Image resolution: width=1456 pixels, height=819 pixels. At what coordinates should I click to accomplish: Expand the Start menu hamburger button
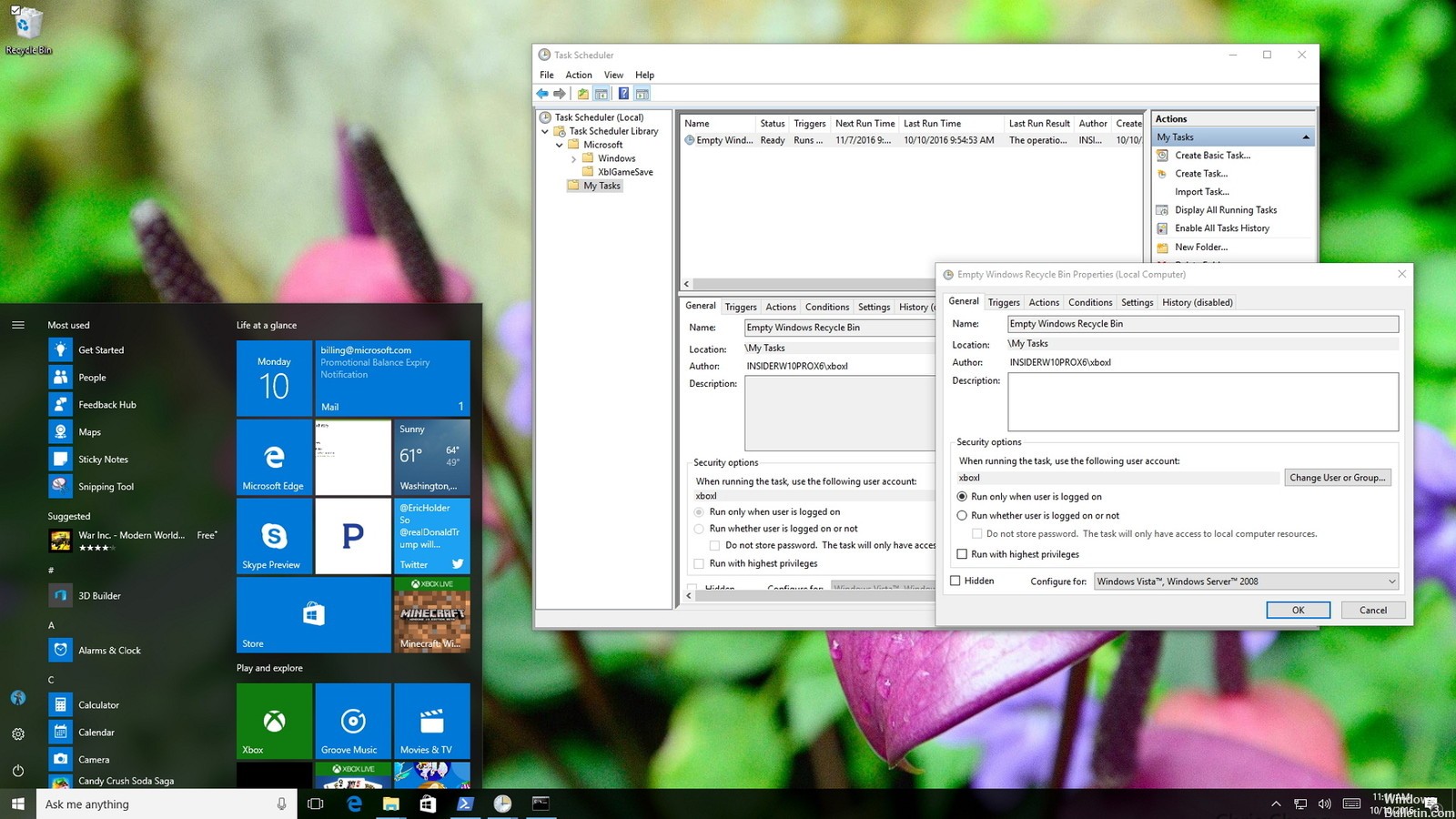18,325
